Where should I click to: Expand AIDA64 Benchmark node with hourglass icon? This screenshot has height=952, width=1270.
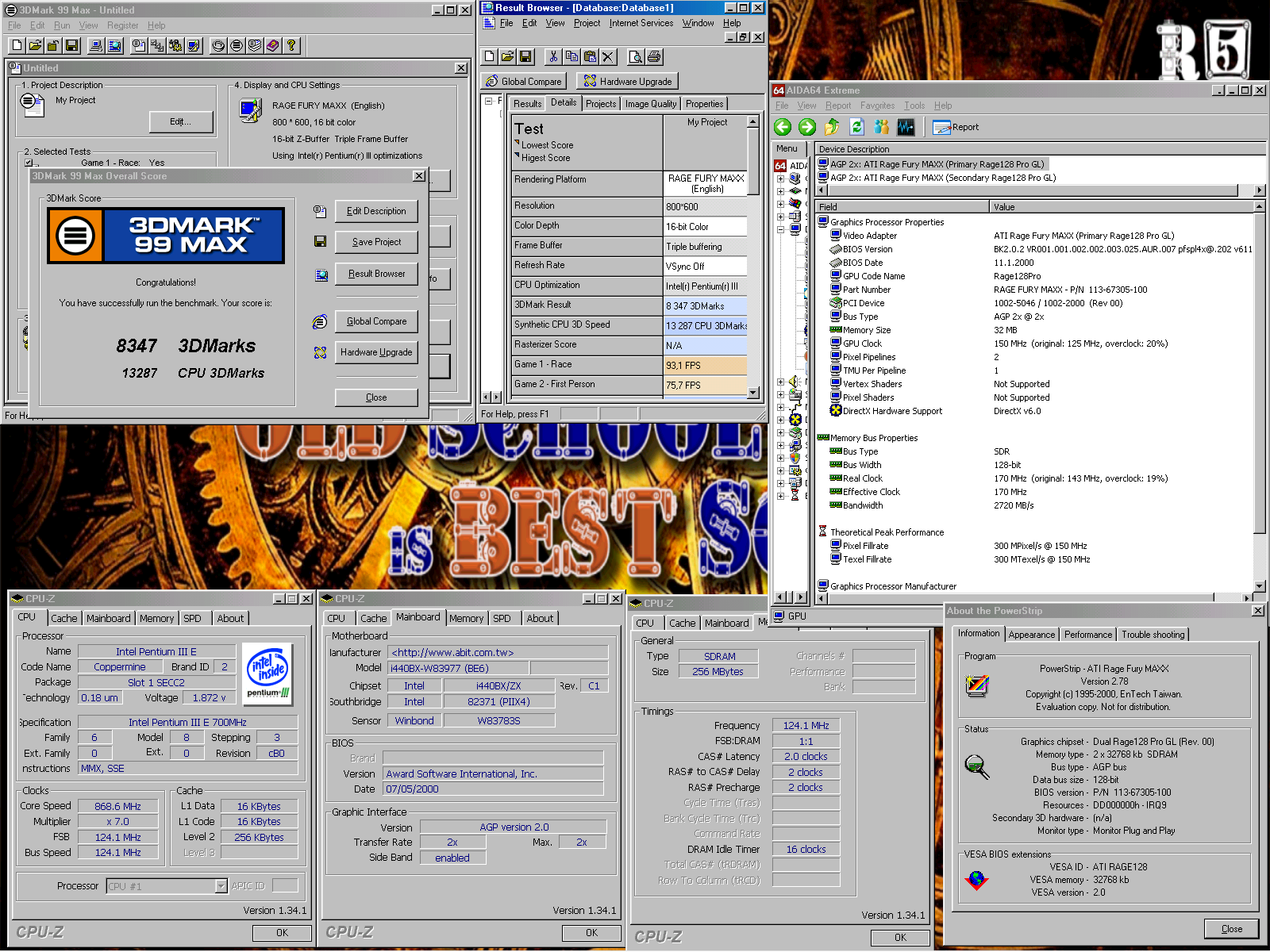(781, 496)
